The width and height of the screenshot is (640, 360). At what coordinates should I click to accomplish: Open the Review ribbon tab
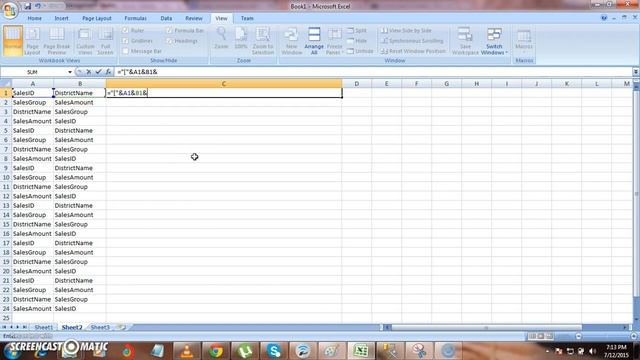tap(194, 18)
